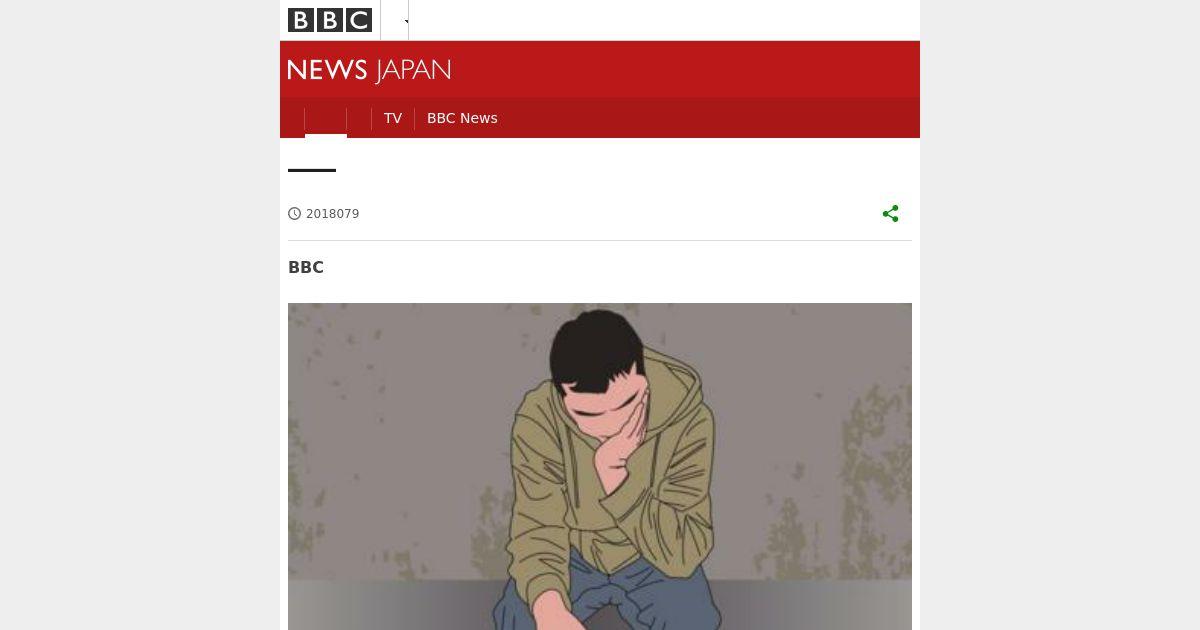Click the 2018079 date text

pyautogui.click(x=332, y=214)
